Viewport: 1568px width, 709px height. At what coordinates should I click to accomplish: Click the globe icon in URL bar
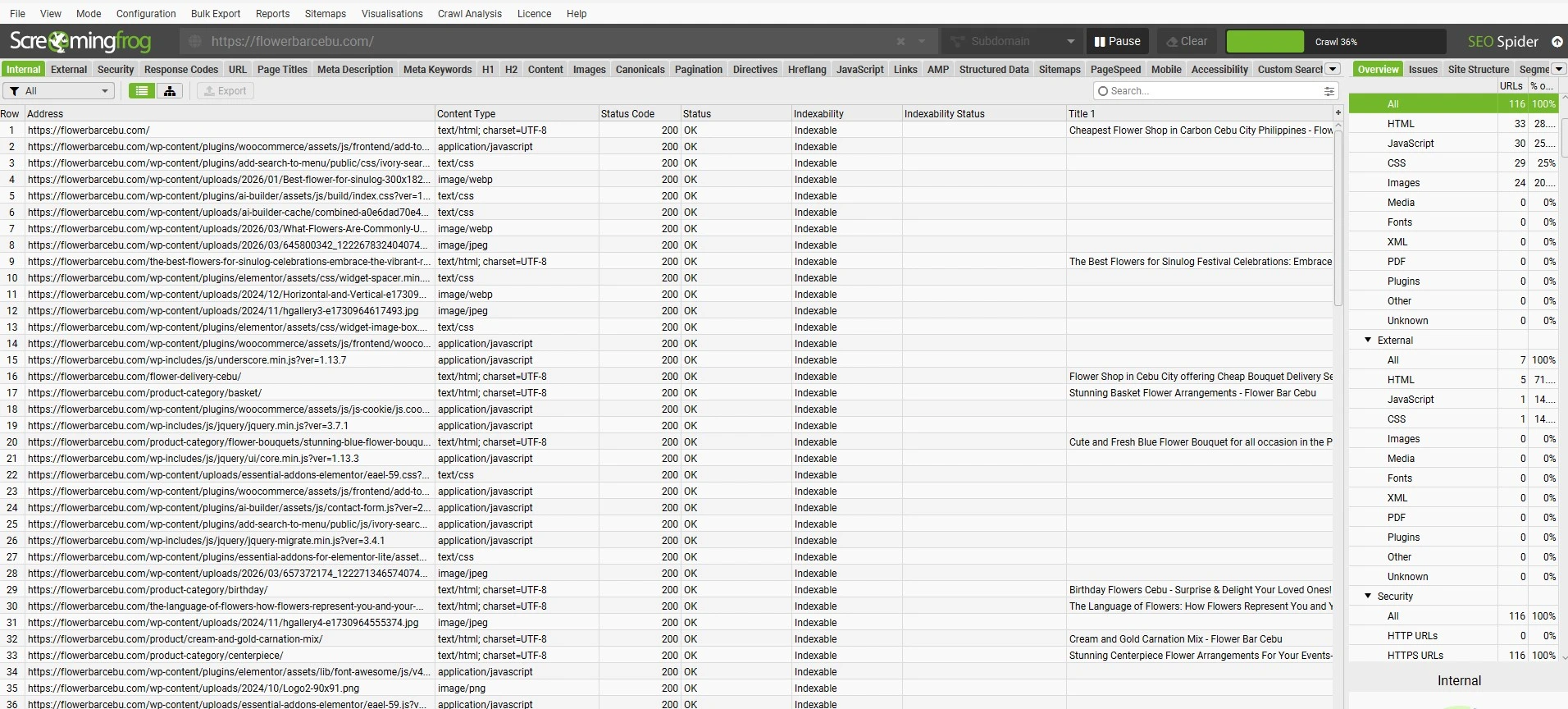click(195, 41)
